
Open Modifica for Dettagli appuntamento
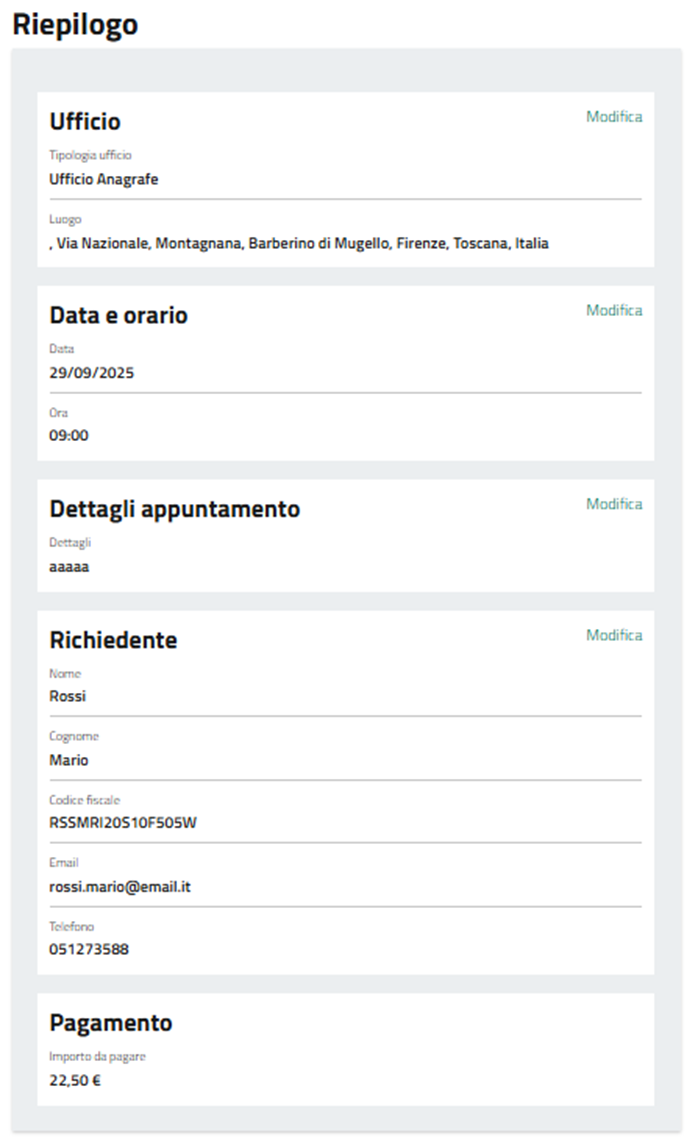point(614,504)
